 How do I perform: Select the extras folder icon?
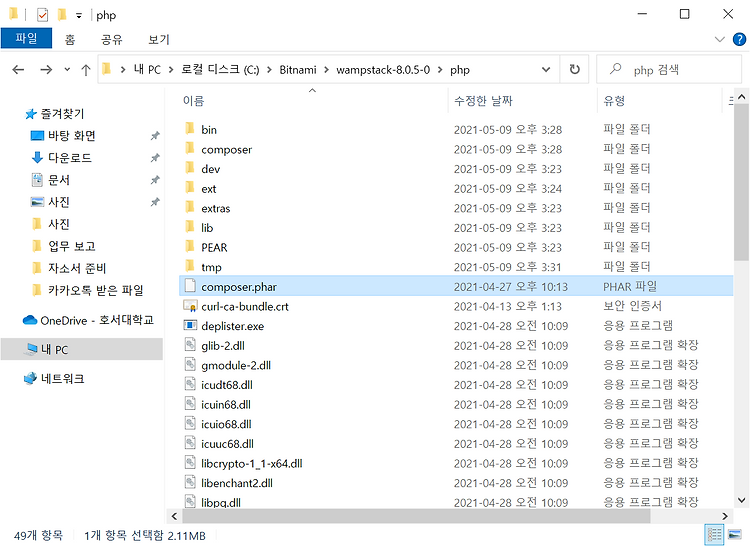tap(190, 207)
